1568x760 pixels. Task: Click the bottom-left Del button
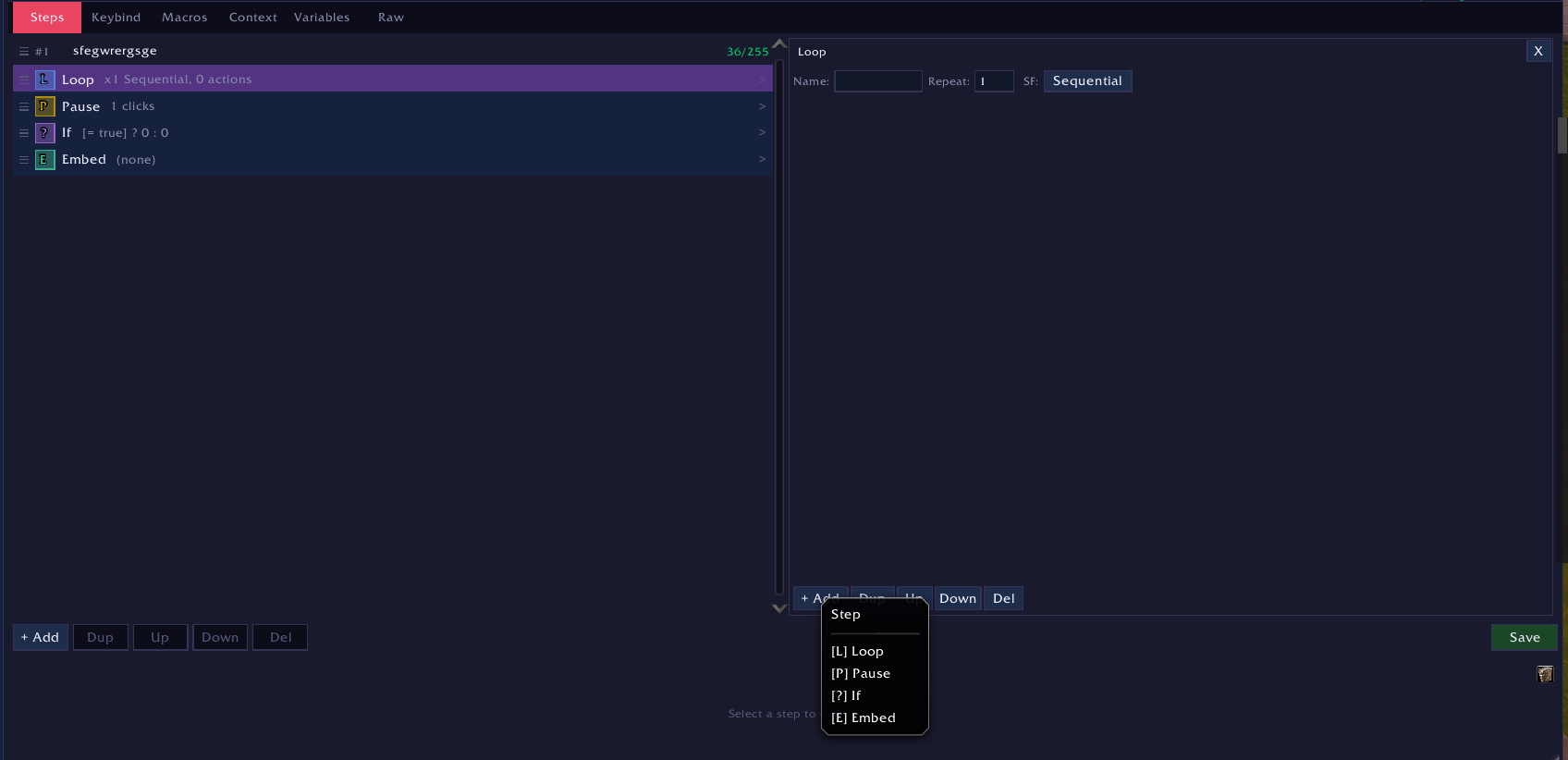click(x=280, y=637)
